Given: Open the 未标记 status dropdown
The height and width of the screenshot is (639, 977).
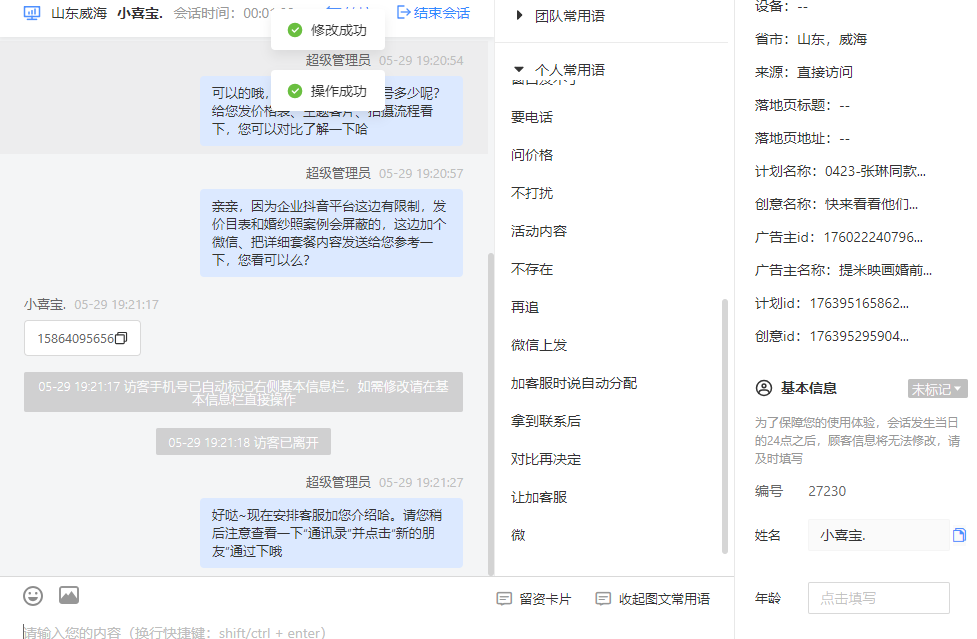Looking at the screenshot, I should (937, 389).
